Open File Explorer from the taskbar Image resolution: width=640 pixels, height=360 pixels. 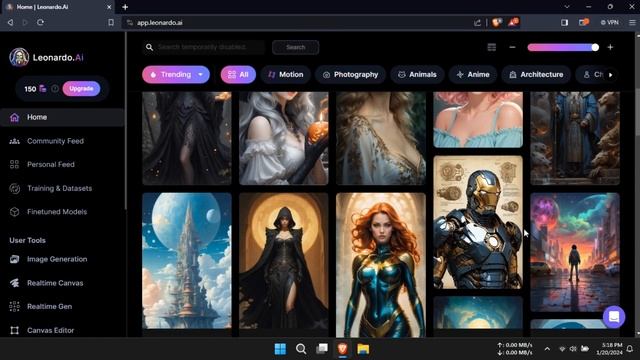(363, 349)
